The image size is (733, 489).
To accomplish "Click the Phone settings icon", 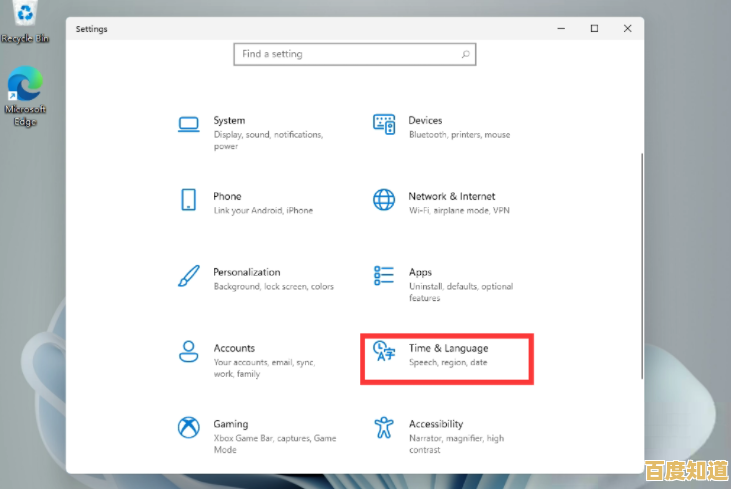I will [188, 200].
